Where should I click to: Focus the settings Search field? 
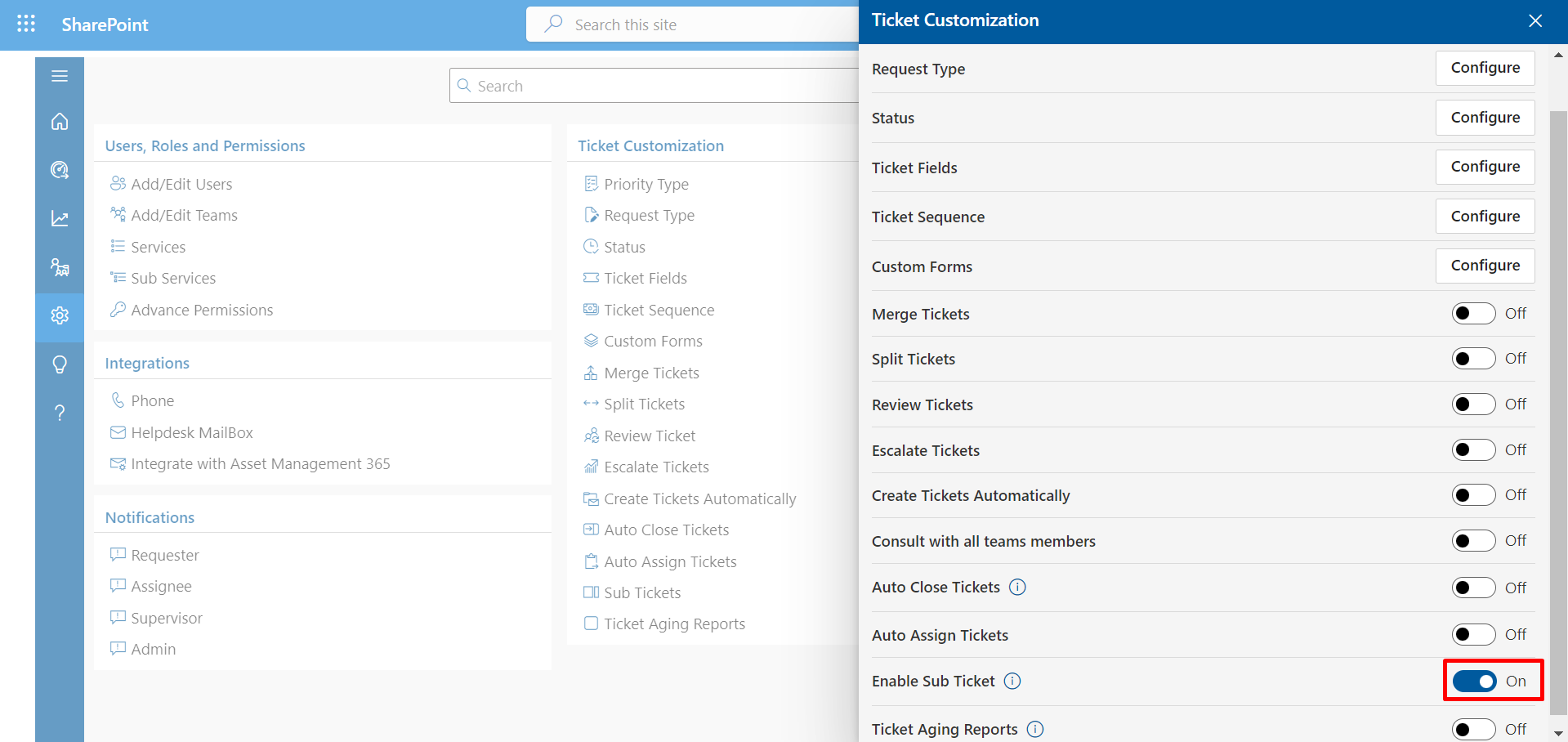tap(654, 86)
